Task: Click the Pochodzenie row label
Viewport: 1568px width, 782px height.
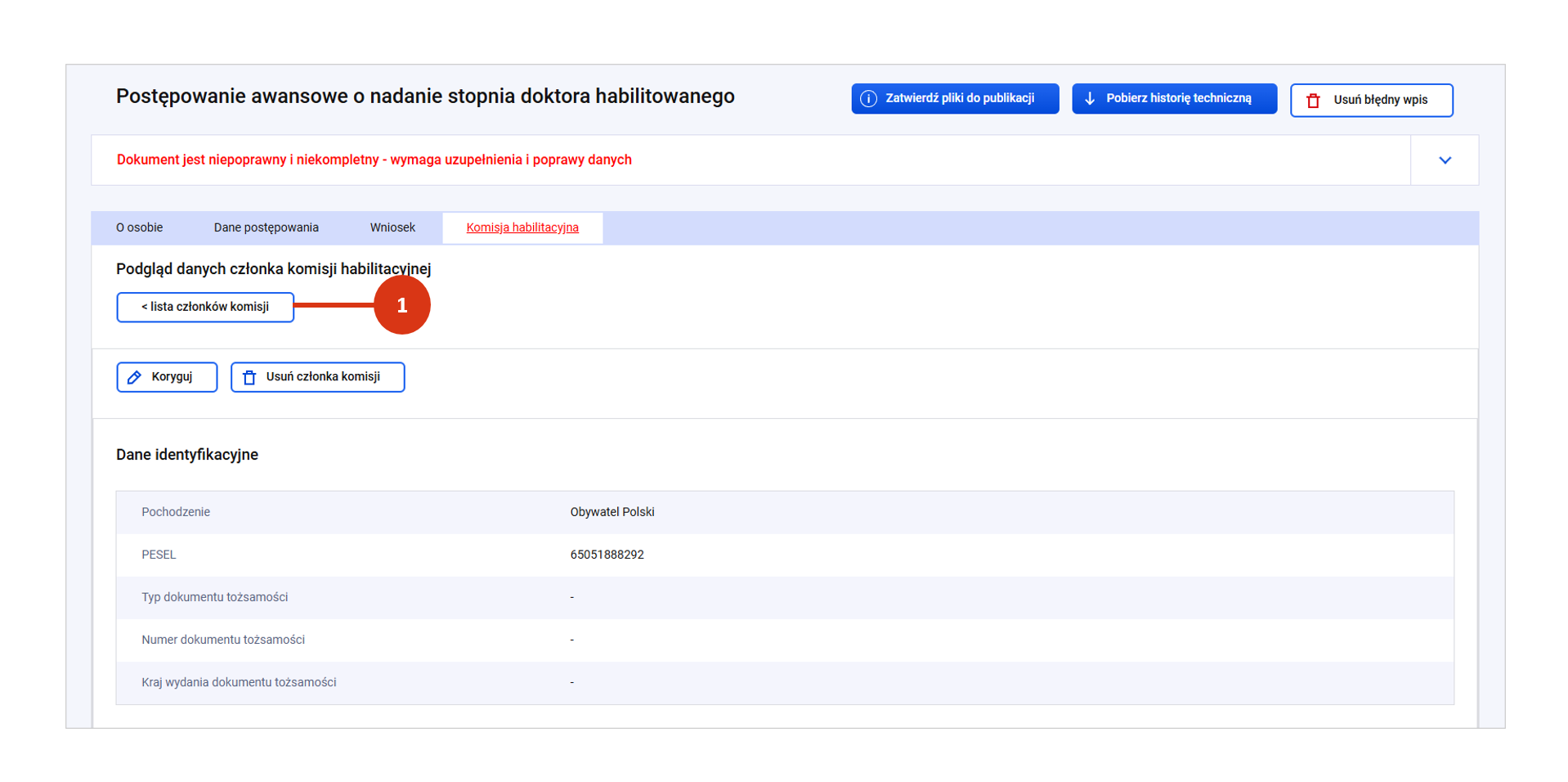Action: tap(176, 512)
